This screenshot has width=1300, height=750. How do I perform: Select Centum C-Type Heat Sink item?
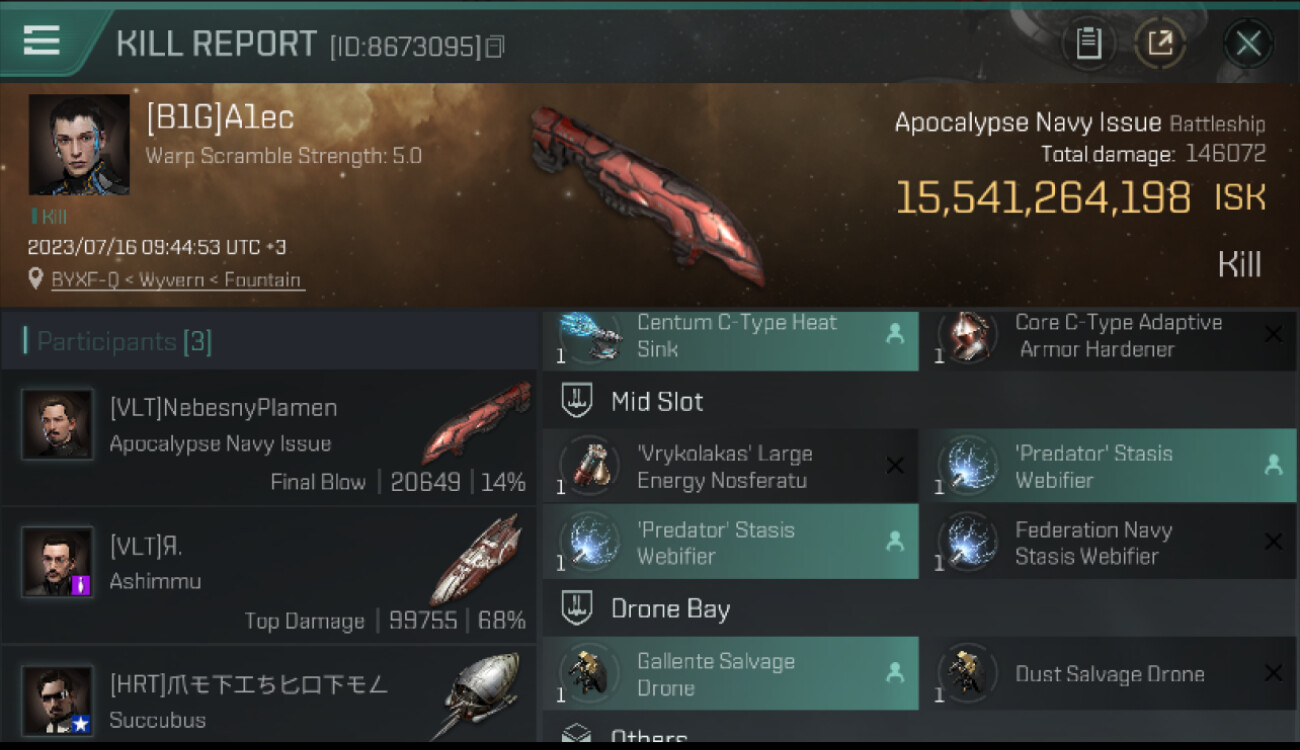click(731, 337)
